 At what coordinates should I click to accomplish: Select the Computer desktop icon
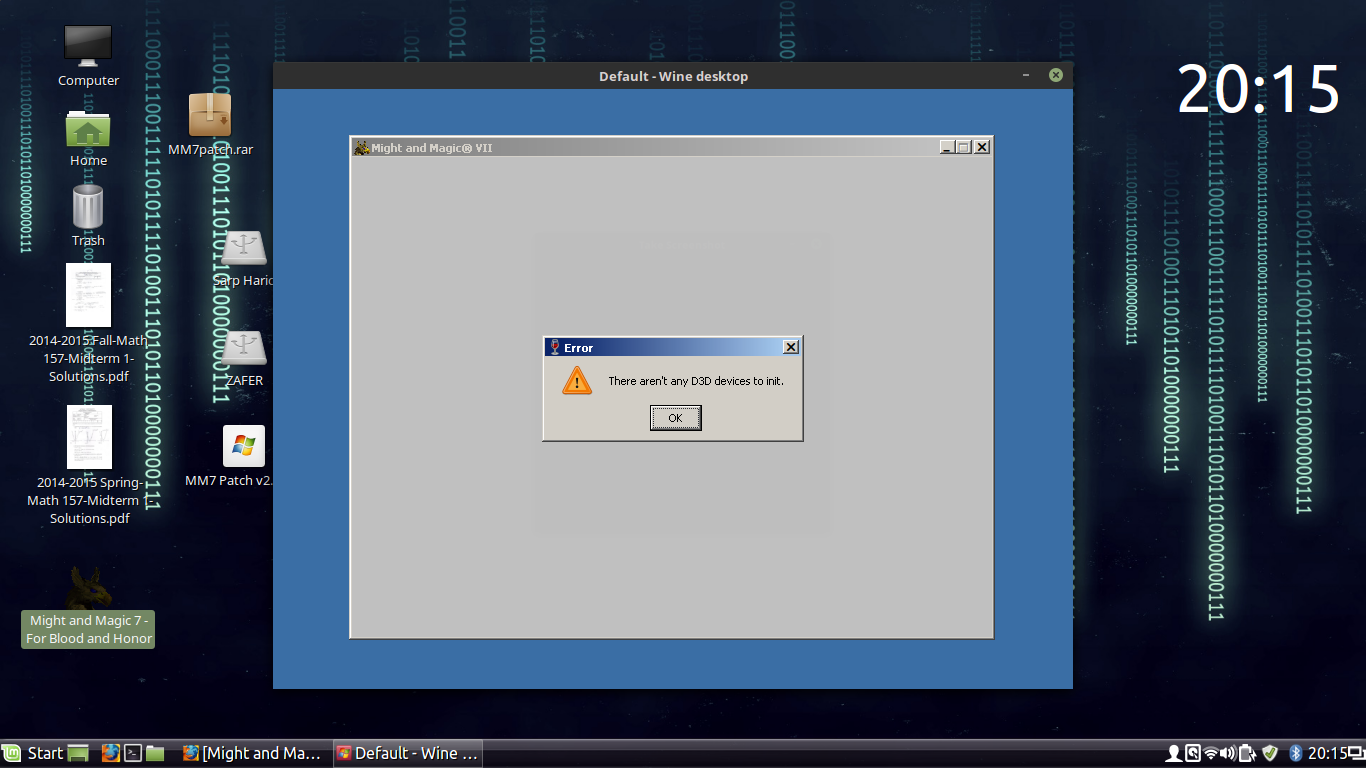(x=88, y=46)
